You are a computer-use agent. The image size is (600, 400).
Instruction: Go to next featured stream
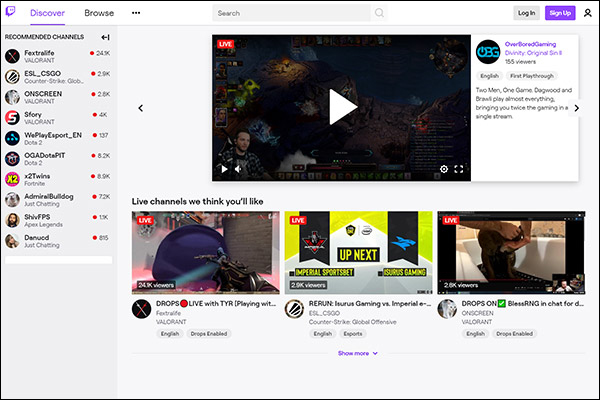click(x=576, y=108)
